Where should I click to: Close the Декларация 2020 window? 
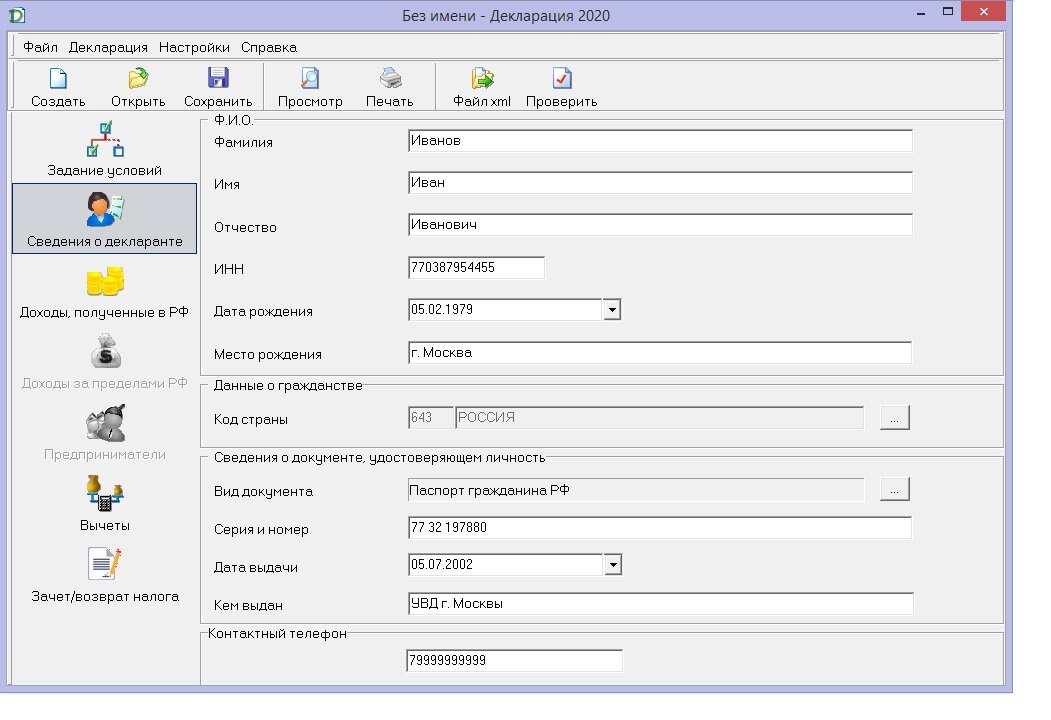click(x=983, y=11)
